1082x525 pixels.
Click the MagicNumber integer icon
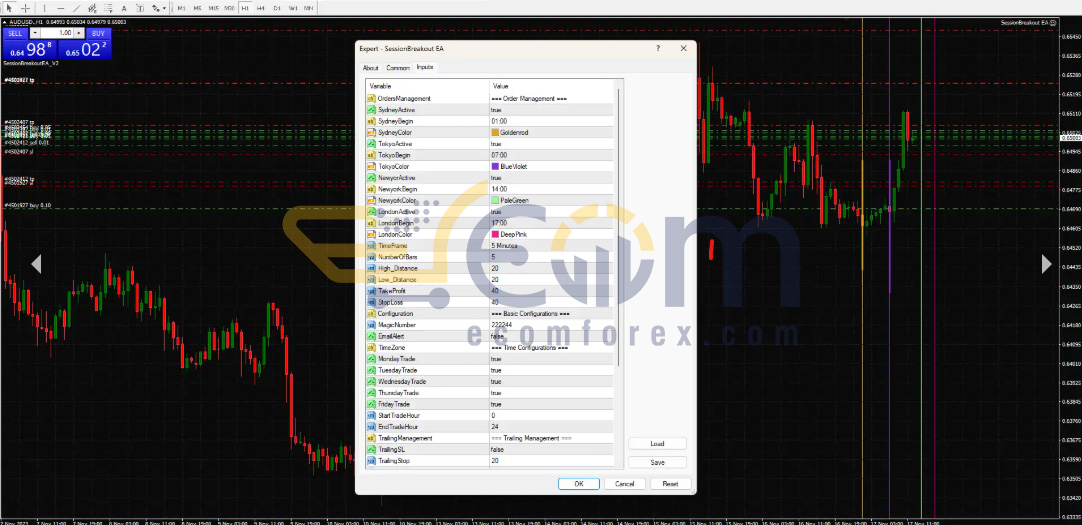[371, 325]
